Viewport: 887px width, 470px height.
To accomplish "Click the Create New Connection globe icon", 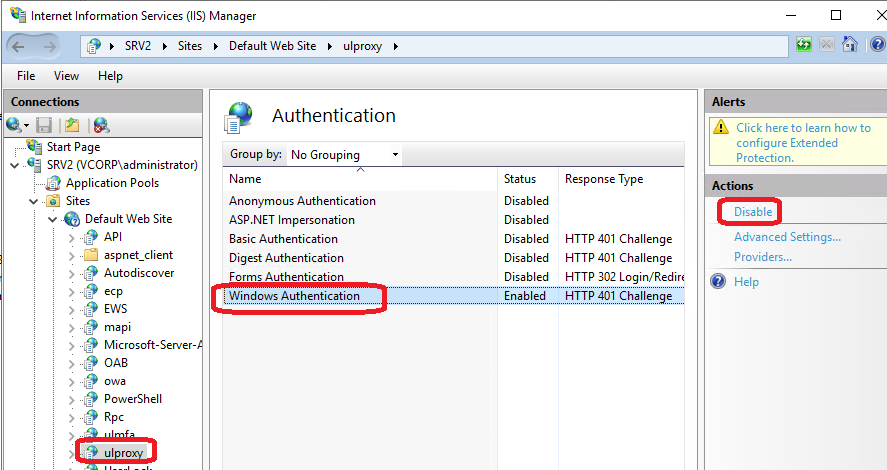I will [x=15, y=125].
